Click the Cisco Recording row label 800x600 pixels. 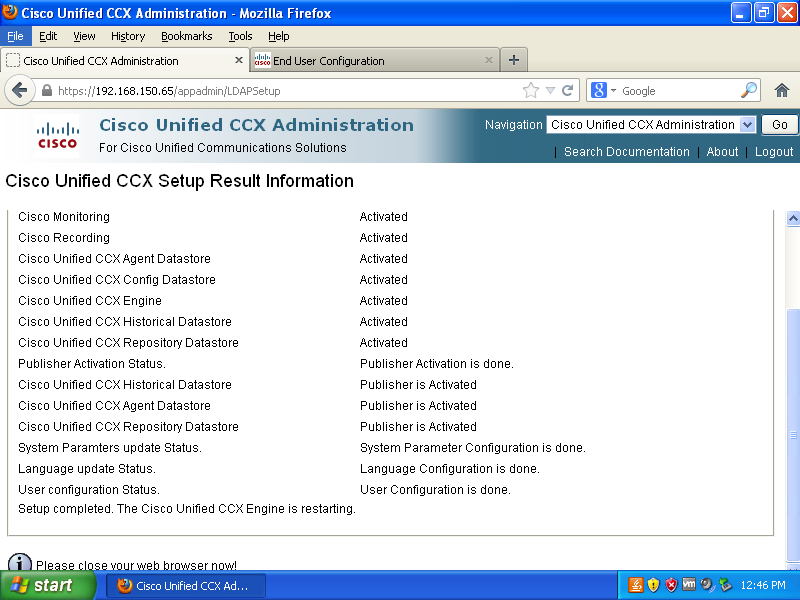pos(64,238)
